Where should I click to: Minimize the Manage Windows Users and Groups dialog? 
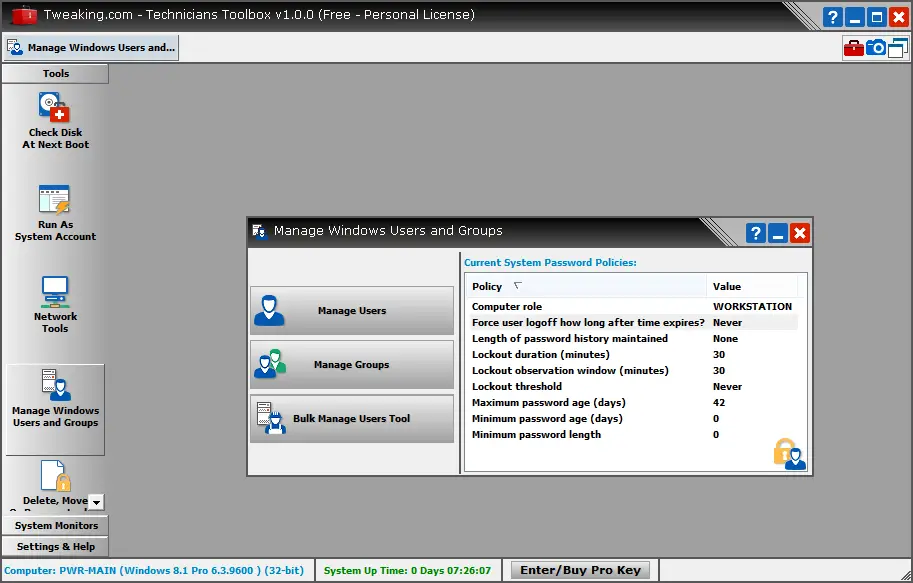pos(778,234)
